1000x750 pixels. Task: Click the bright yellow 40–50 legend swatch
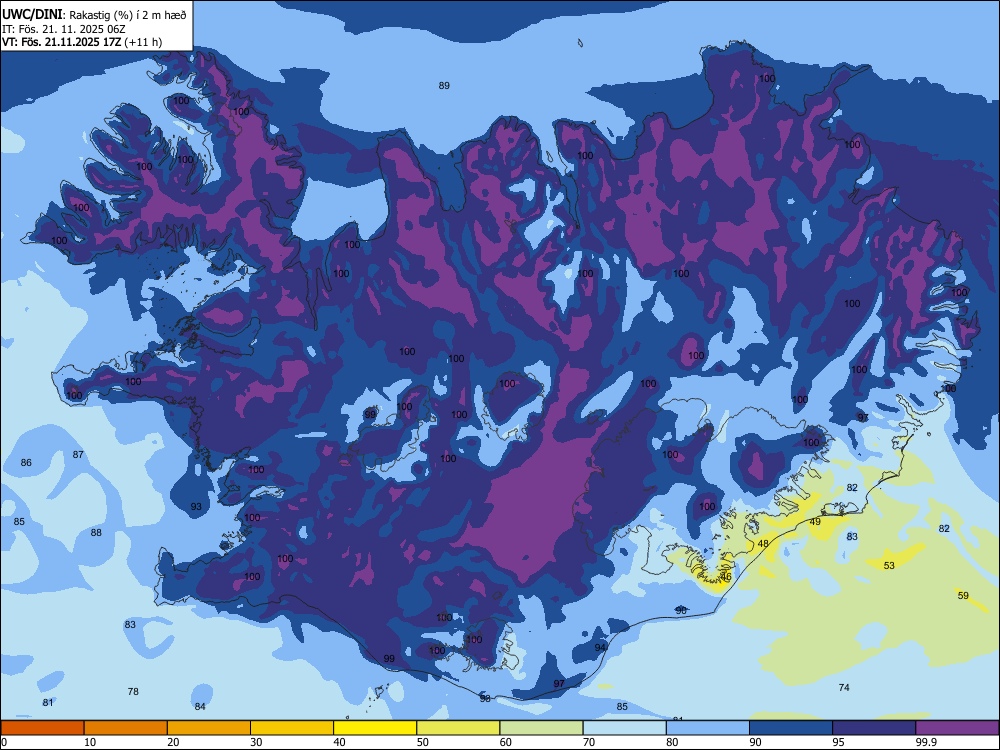(x=375, y=728)
